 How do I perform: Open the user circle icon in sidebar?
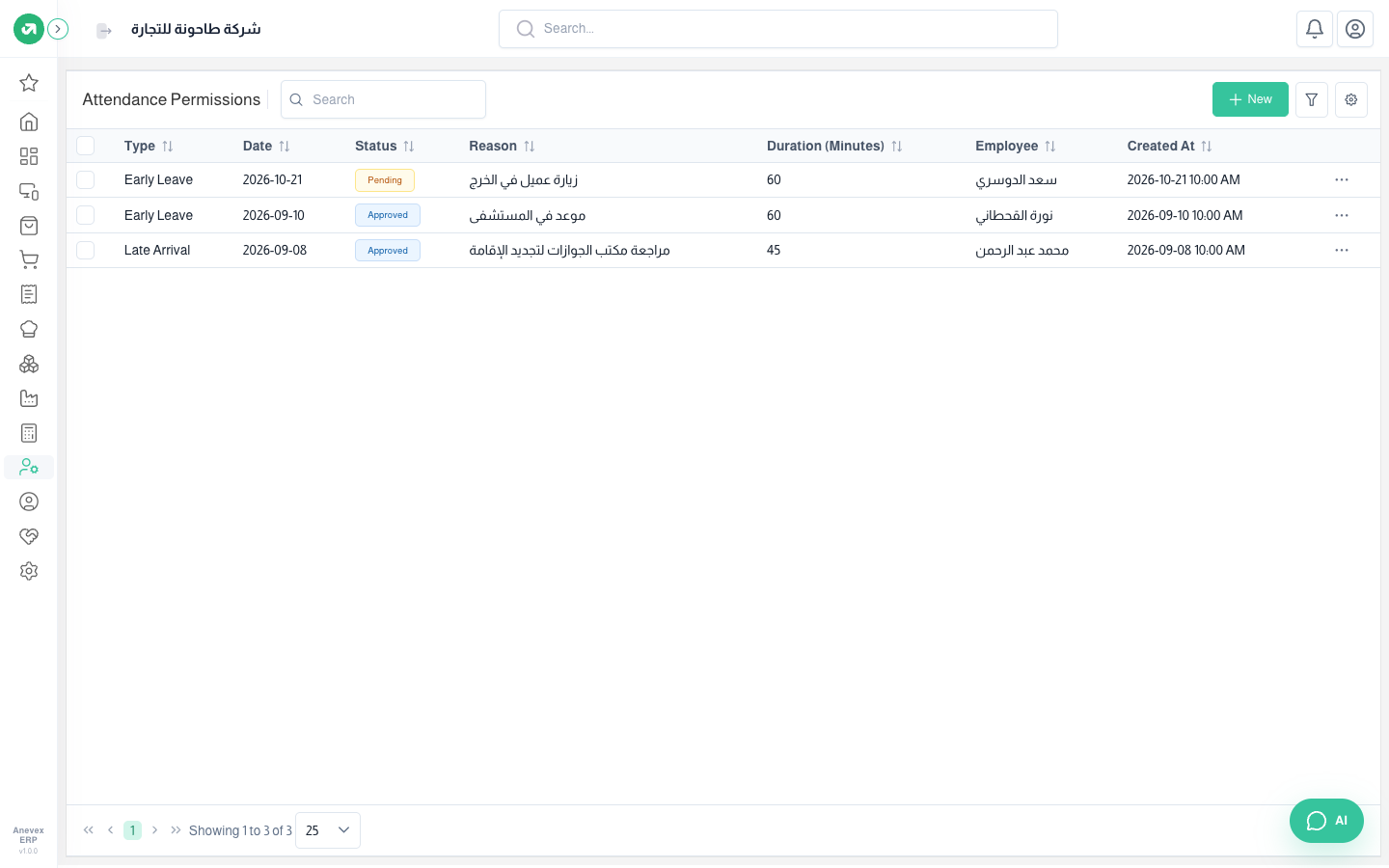[x=29, y=502]
